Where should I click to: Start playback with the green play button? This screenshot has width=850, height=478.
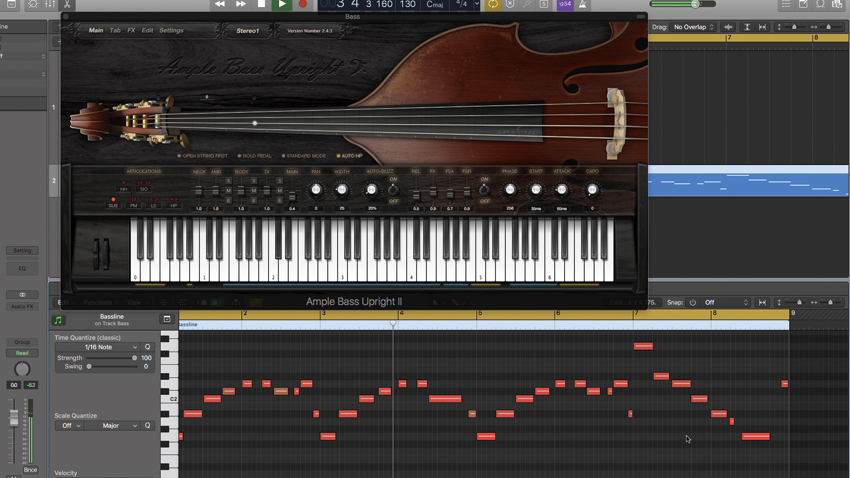pos(282,4)
